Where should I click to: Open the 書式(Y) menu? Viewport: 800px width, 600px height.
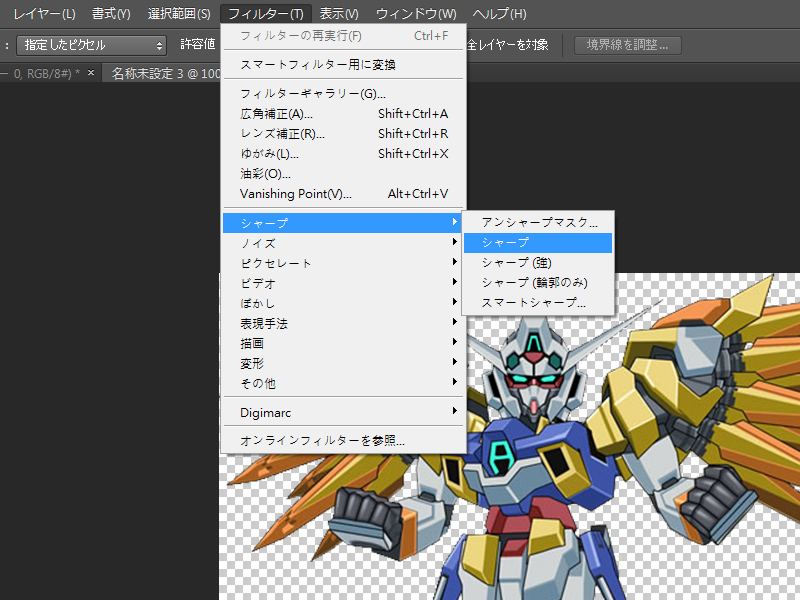tap(111, 14)
